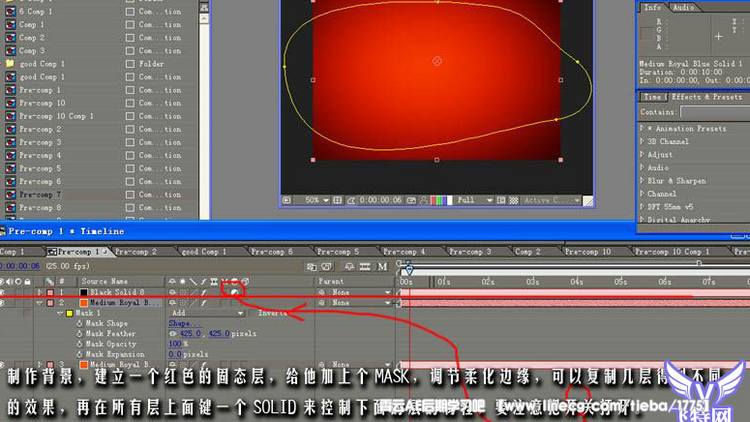Open the Active Camera view dropdown

point(551,200)
